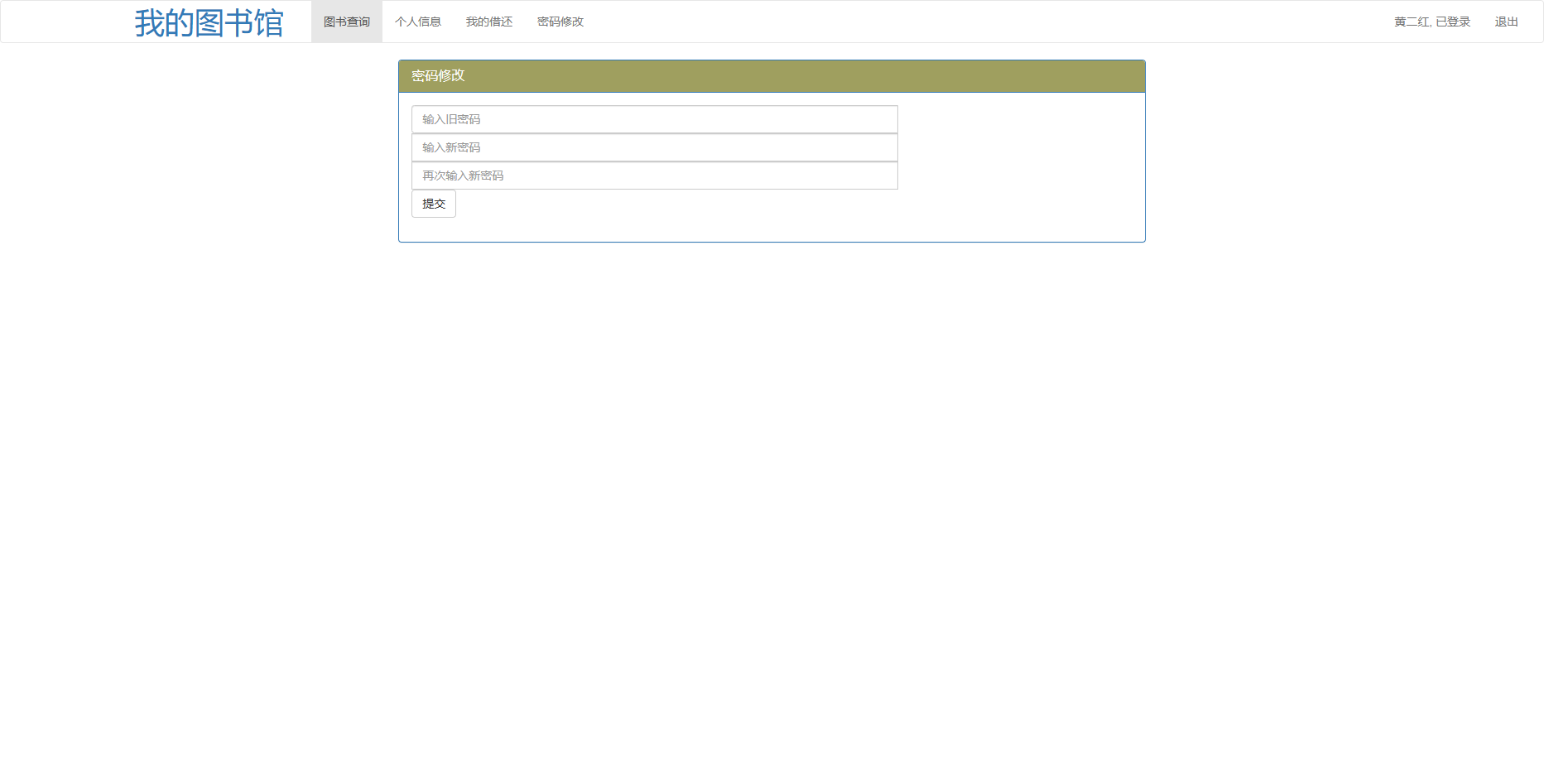The width and height of the screenshot is (1544, 784).
Task: Open the 图书查询 navigation tab
Action: coord(346,22)
